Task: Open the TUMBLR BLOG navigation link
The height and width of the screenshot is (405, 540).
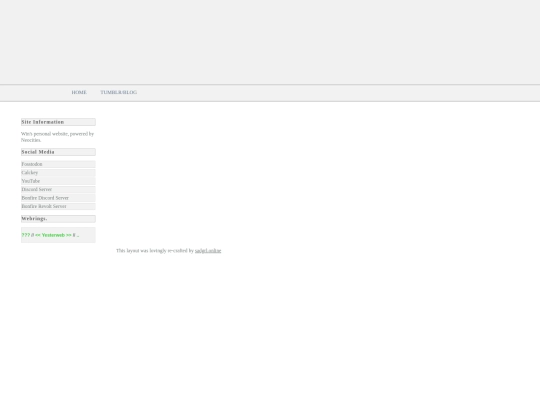Action: click(118, 92)
